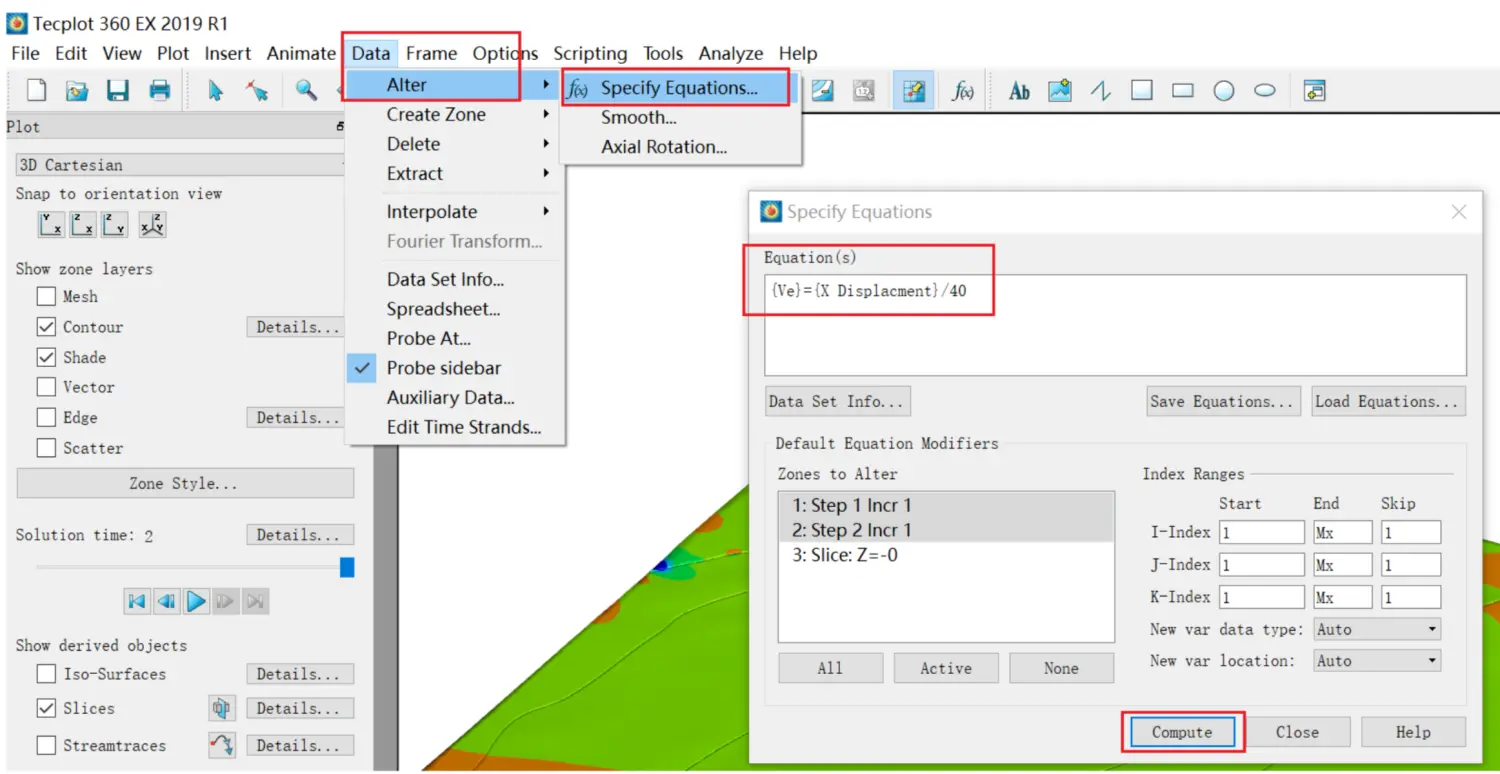Open the 3D Cartesian plot type dropdown
The height and width of the screenshot is (774, 1500).
(181, 165)
